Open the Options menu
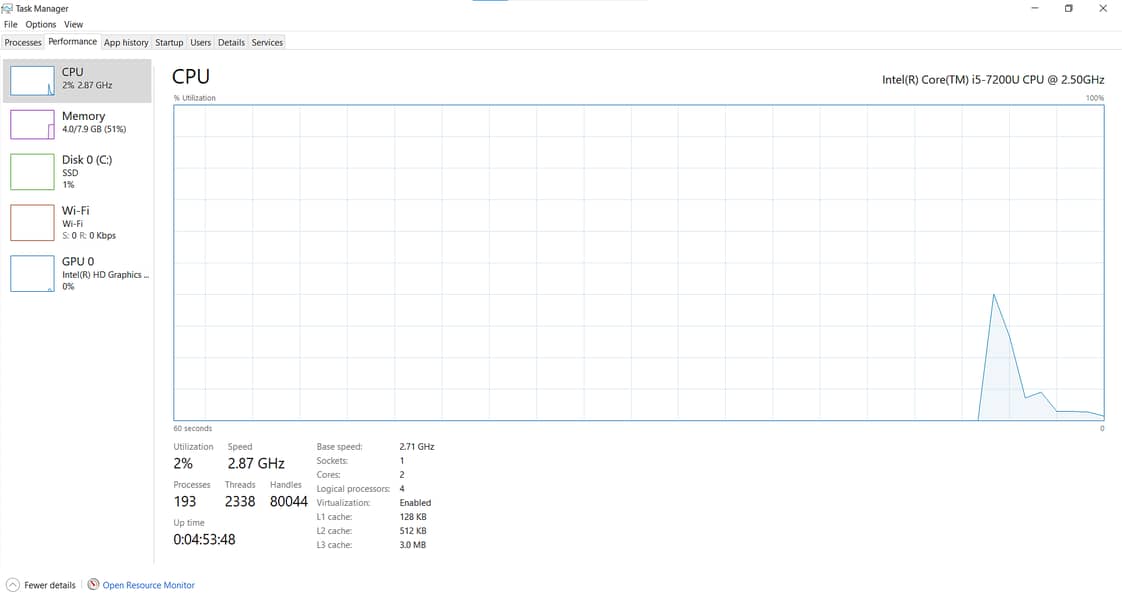 [x=41, y=24]
